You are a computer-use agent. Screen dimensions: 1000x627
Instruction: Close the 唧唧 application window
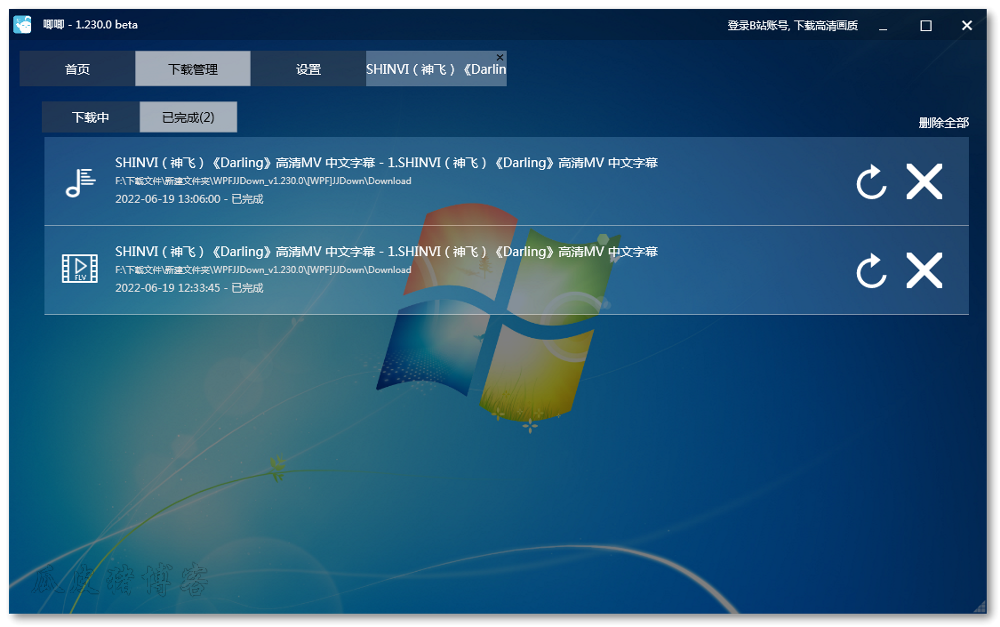[967, 26]
